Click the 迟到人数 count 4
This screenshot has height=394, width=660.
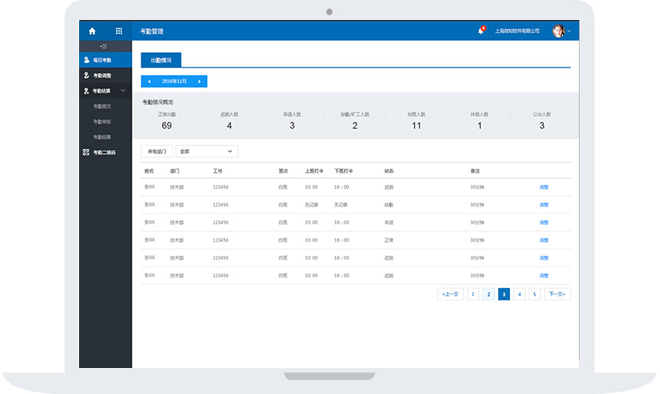(229, 125)
